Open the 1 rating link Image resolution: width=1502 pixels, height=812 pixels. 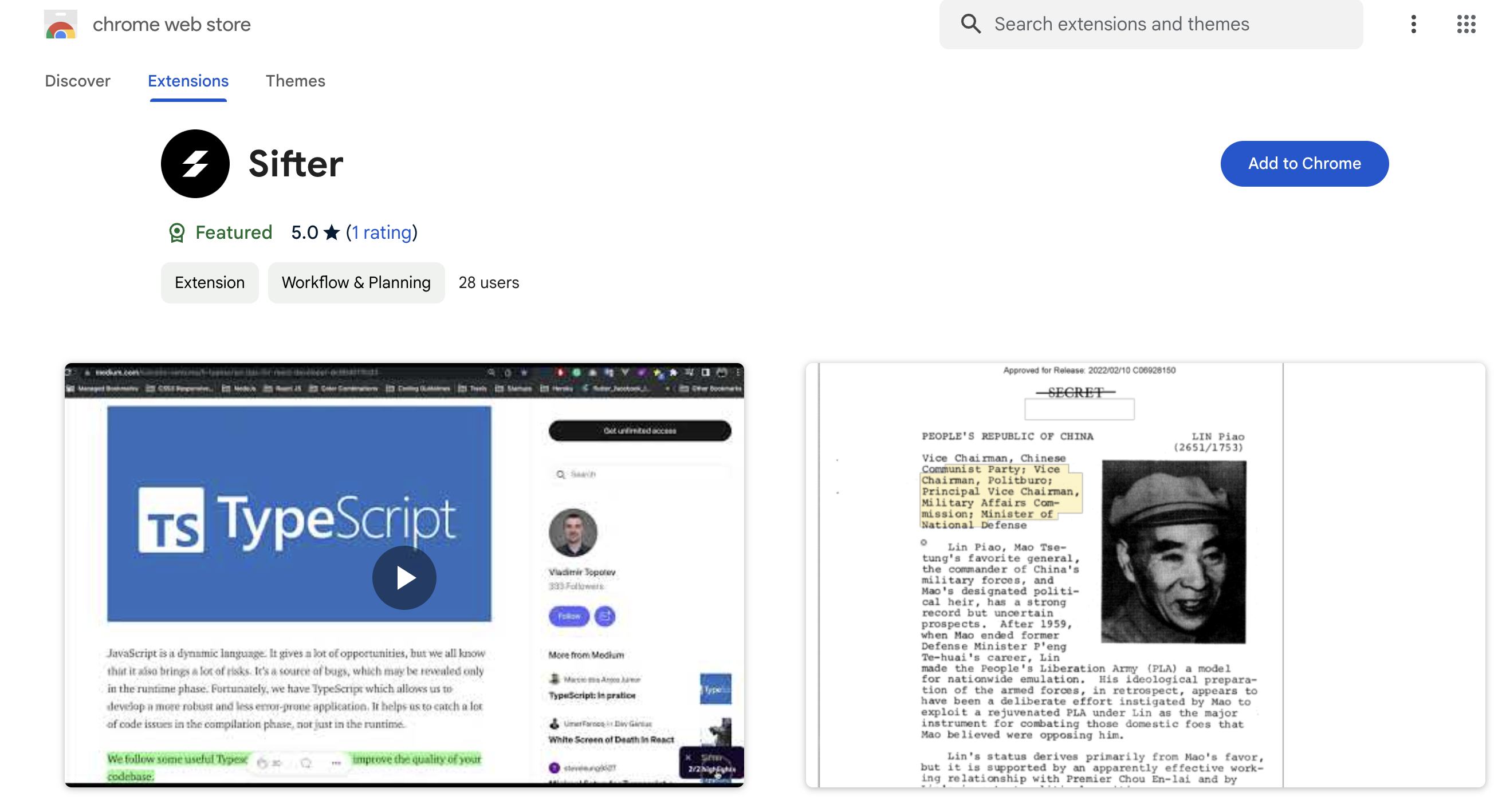coord(382,232)
